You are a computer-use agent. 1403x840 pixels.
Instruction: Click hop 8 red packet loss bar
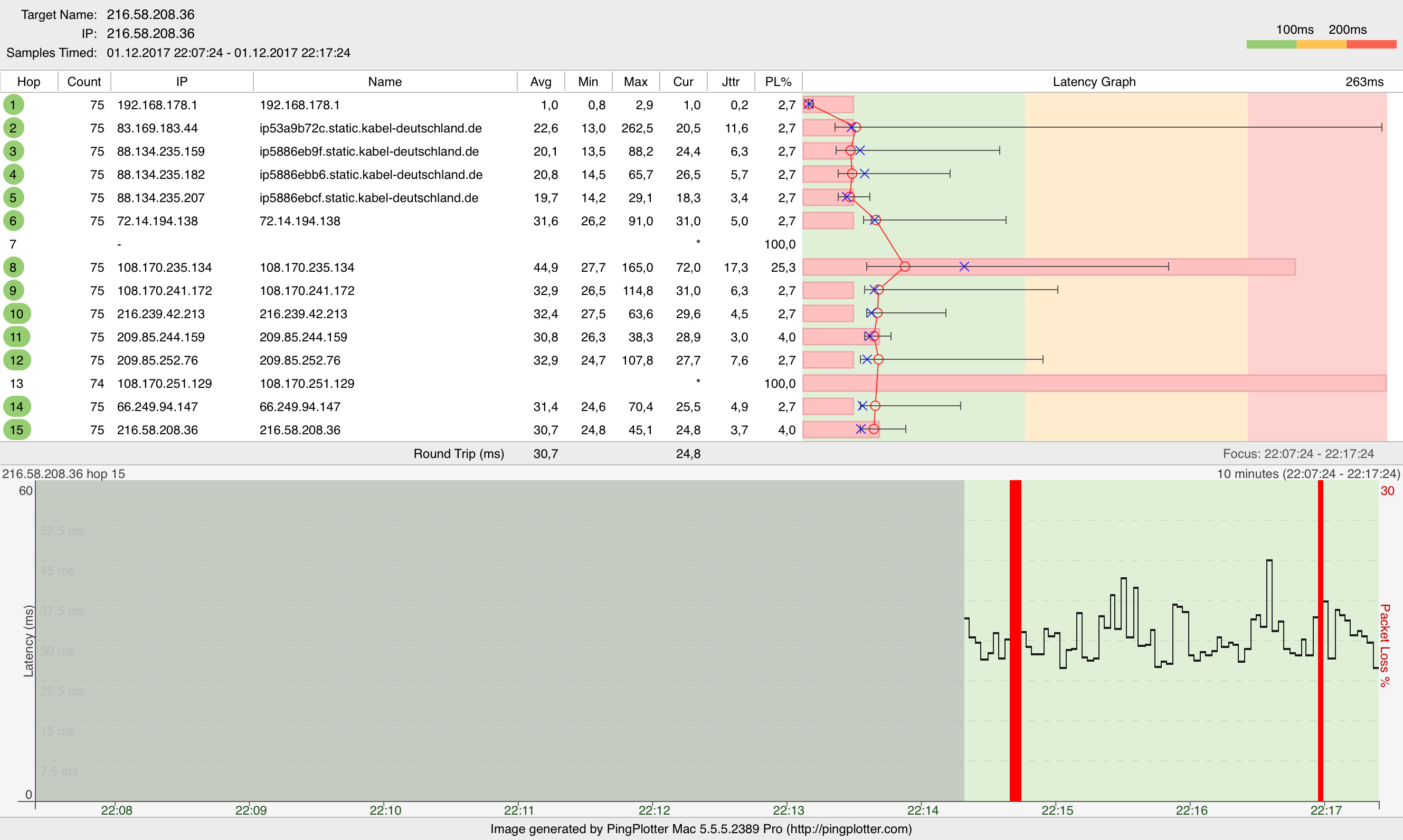[x=1049, y=266]
